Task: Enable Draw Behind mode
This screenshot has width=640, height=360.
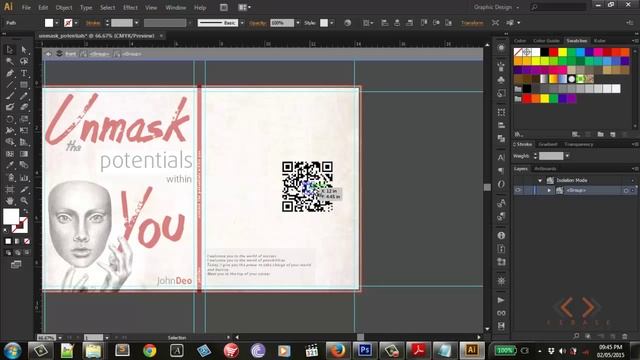Action: pos(17,253)
